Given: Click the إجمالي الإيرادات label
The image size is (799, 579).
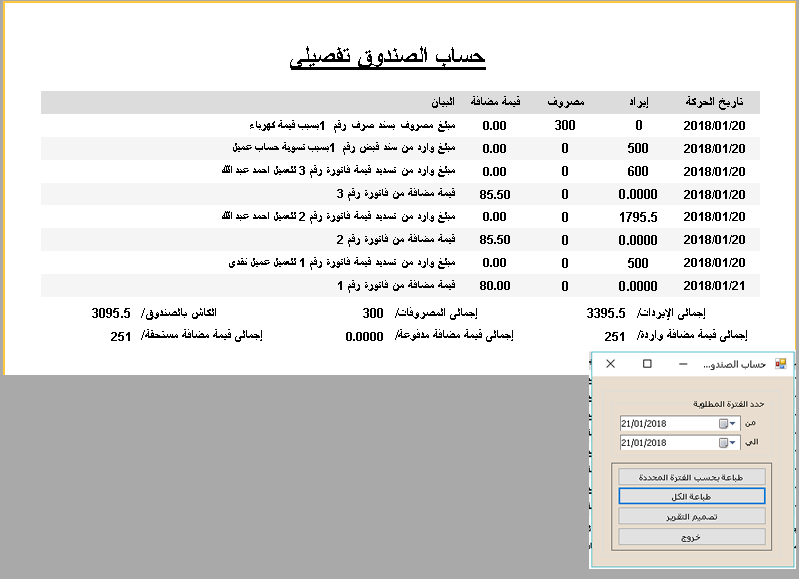Looking at the screenshot, I should [x=672, y=313].
